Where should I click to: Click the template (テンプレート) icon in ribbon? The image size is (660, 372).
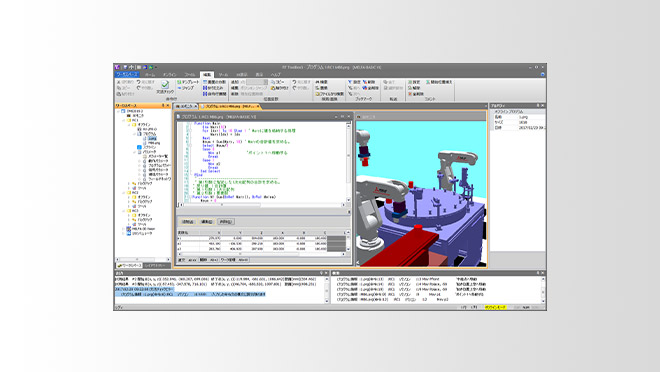pyautogui.click(x=179, y=82)
